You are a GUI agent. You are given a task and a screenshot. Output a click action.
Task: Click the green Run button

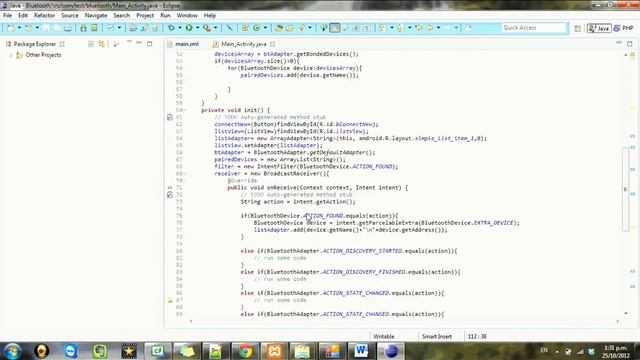coord(189,28)
